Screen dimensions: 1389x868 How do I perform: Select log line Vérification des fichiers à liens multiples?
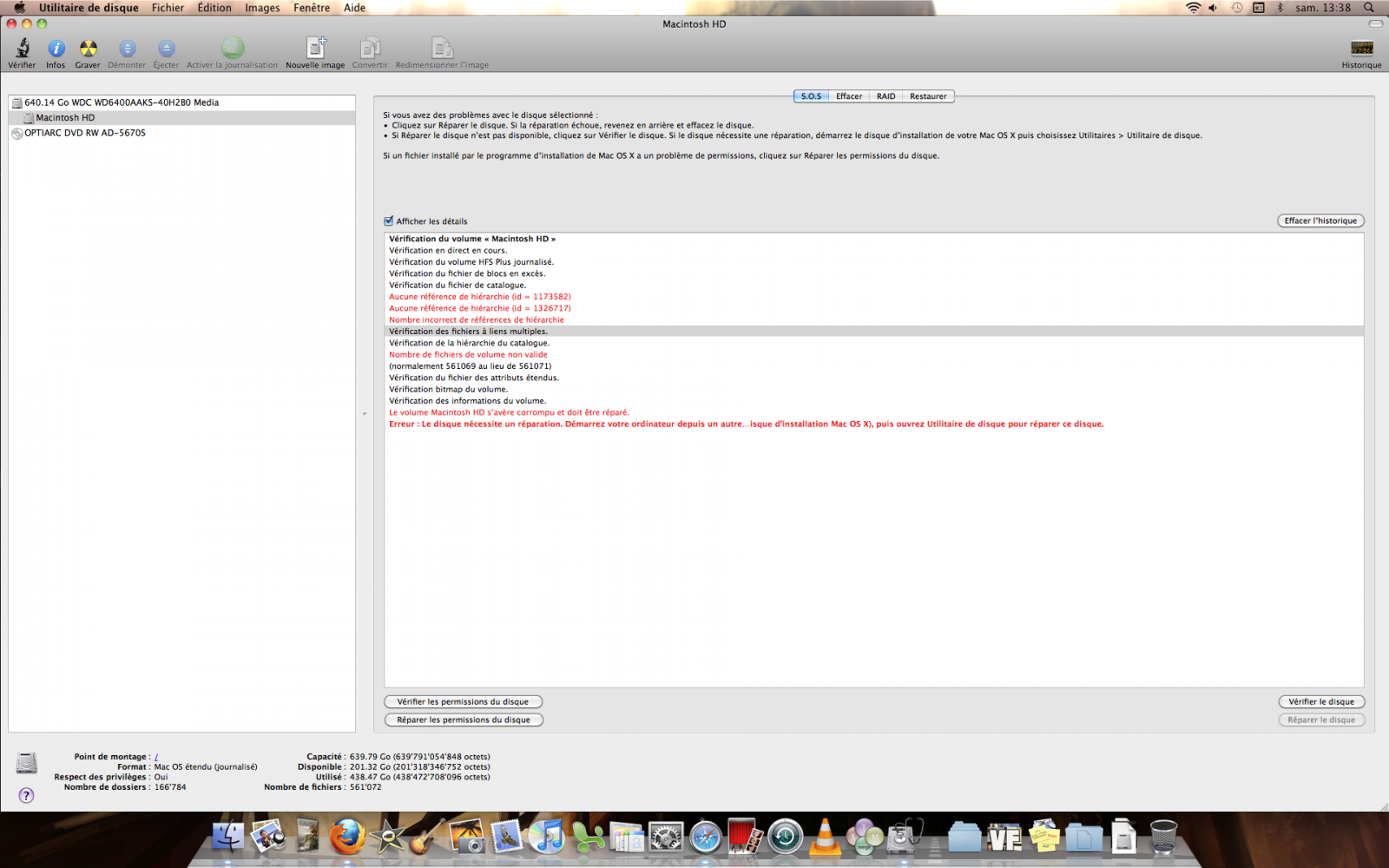pyautogui.click(x=874, y=331)
